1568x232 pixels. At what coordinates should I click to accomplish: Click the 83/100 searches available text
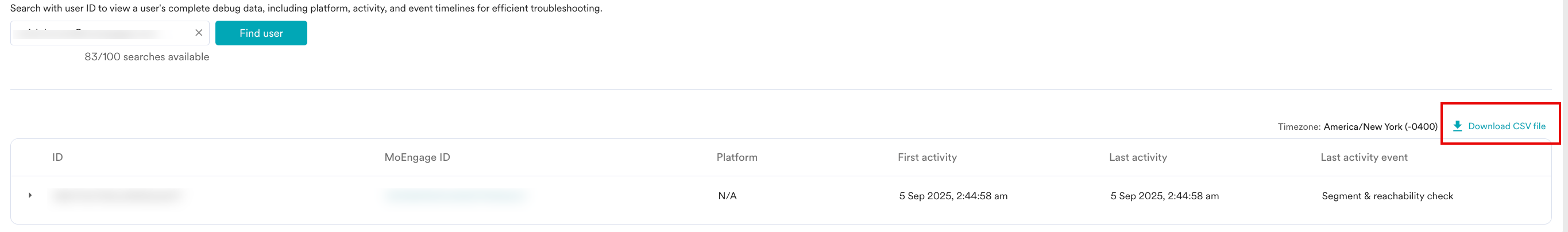tap(146, 57)
